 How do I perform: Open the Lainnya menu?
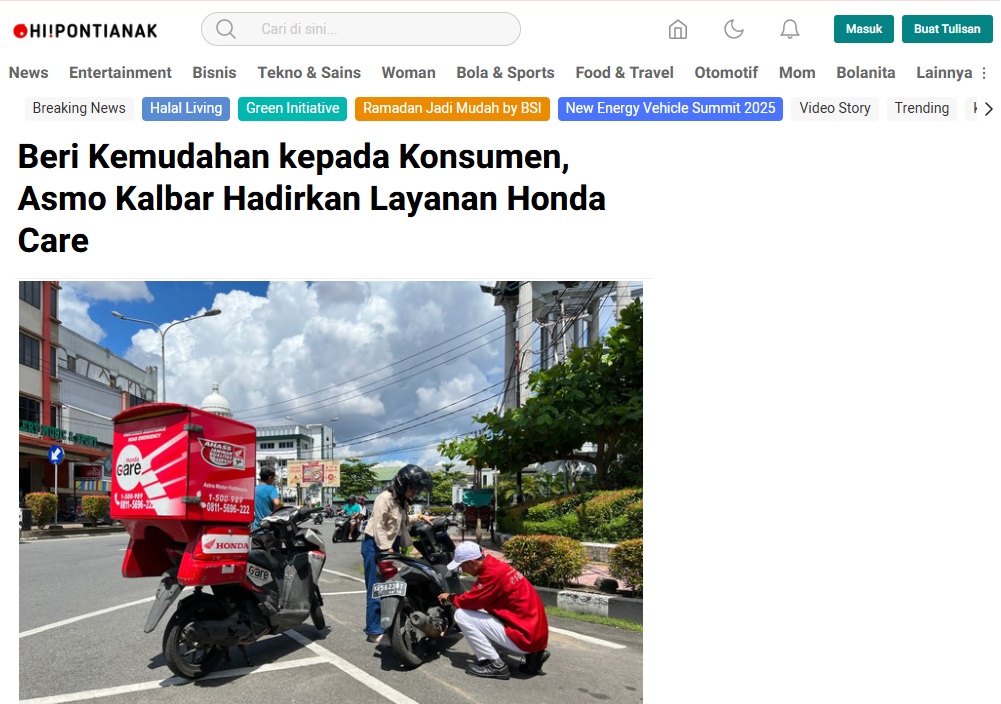pos(944,73)
